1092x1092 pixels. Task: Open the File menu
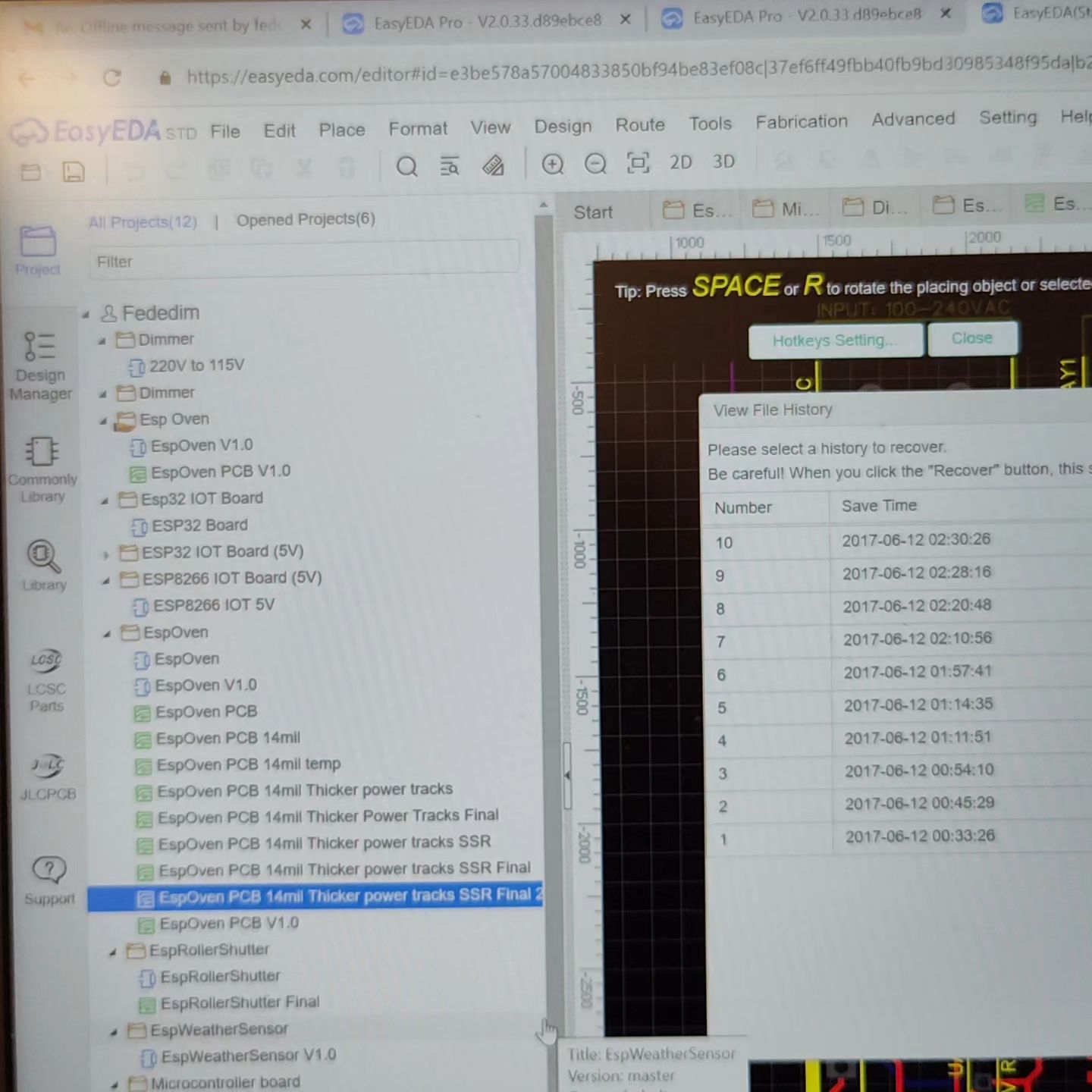(225, 131)
